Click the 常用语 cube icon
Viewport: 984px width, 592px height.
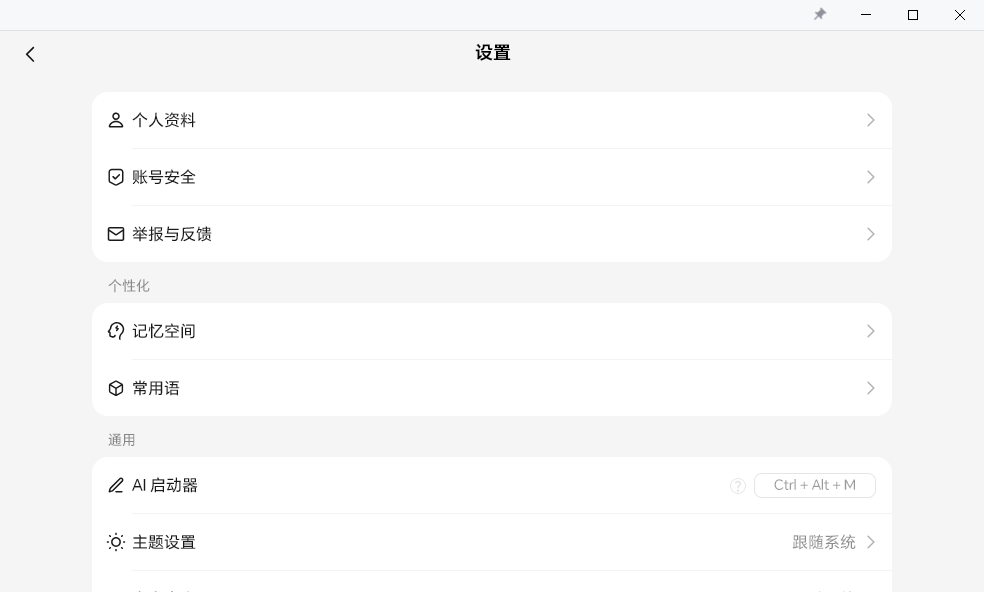[116, 388]
